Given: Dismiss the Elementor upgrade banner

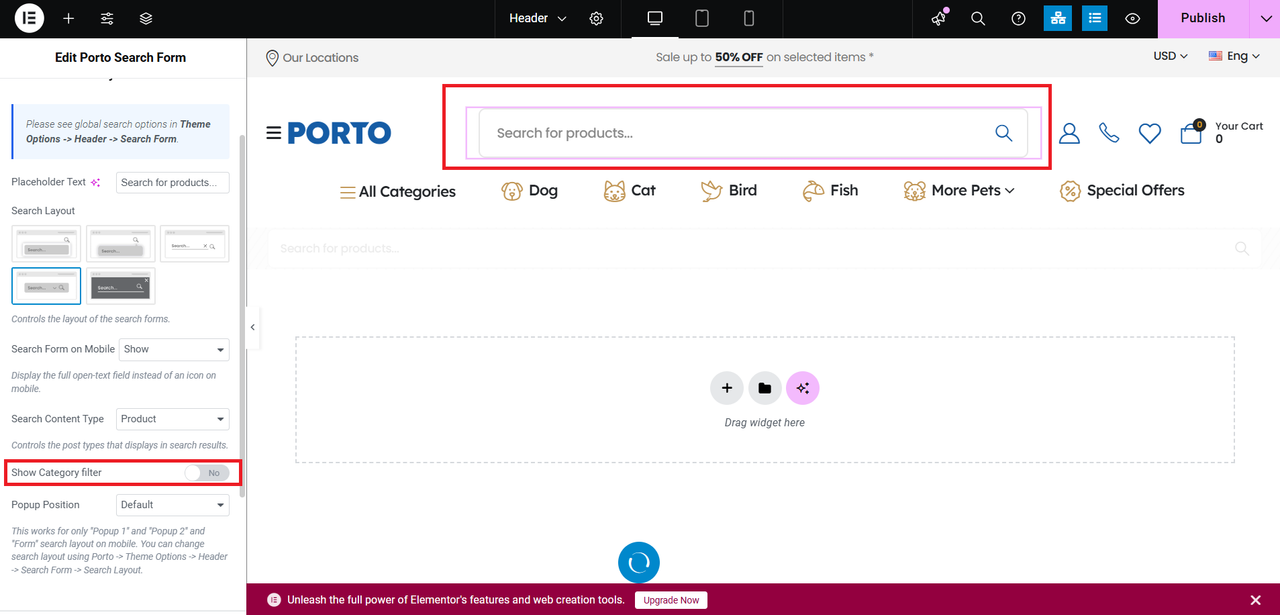Looking at the screenshot, I should point(1255,600).
